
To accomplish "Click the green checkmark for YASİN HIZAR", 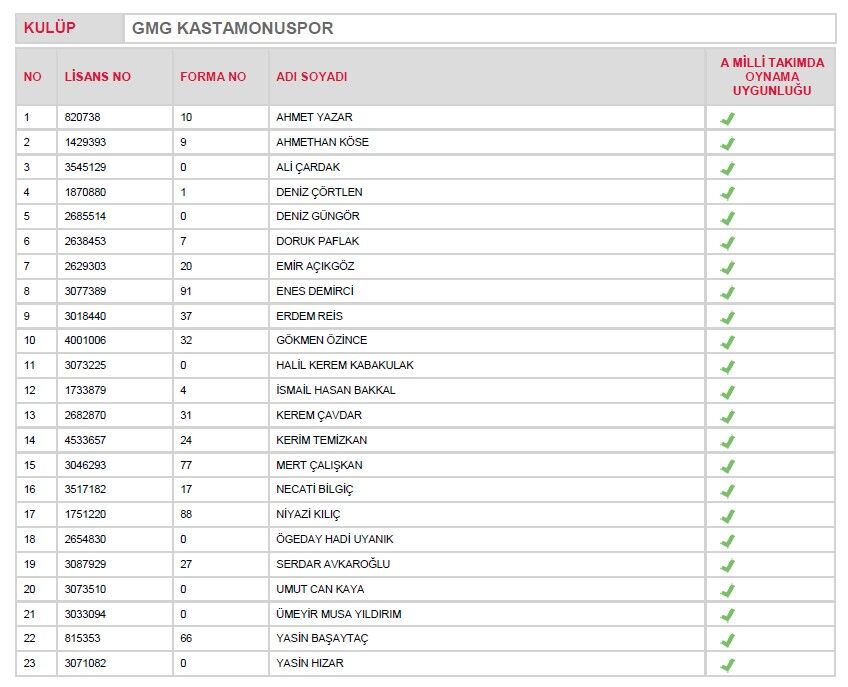I will pos(727,664).
